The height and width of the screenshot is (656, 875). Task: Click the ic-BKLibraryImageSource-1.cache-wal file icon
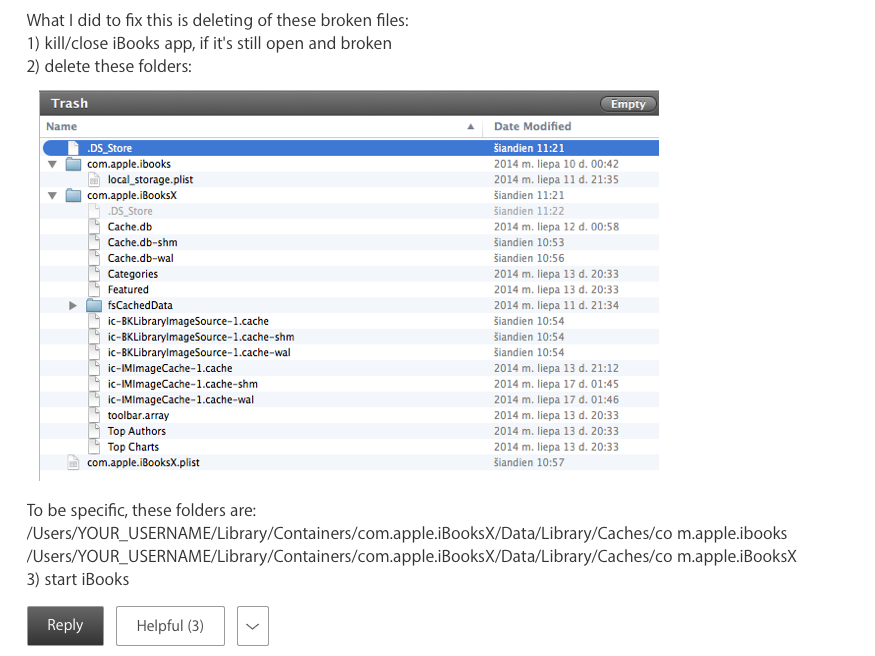(x=94, y=353)
